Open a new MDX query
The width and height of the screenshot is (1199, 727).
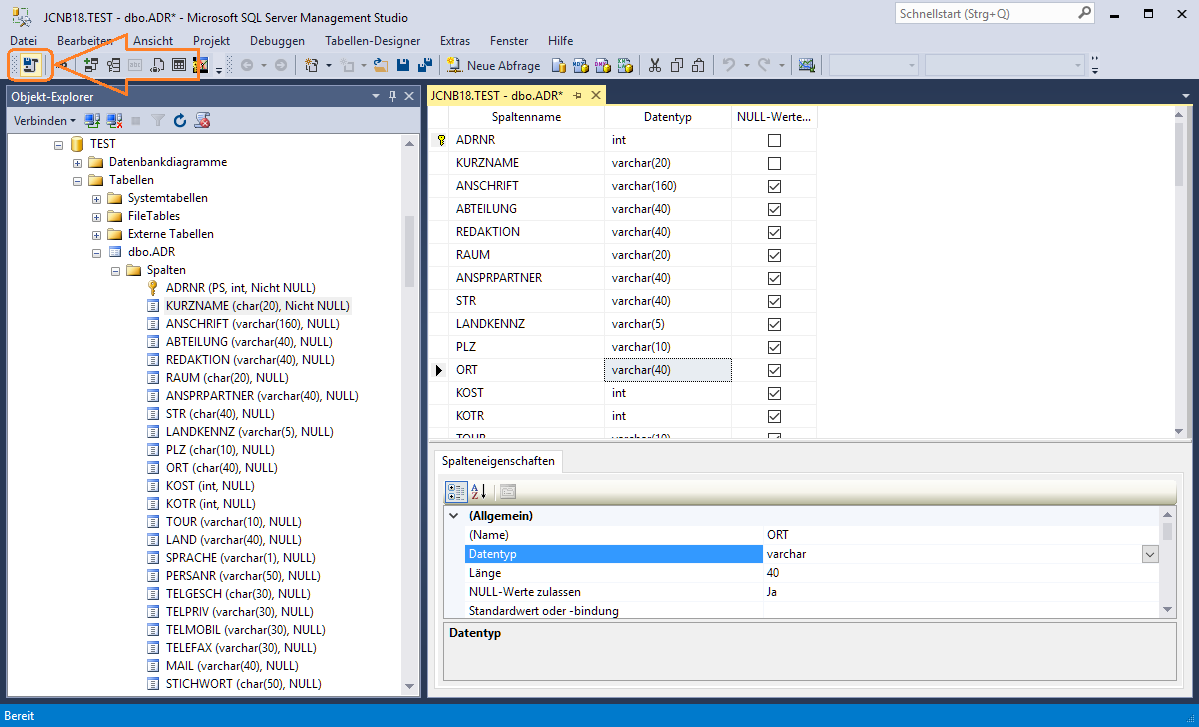click(581, 66)
